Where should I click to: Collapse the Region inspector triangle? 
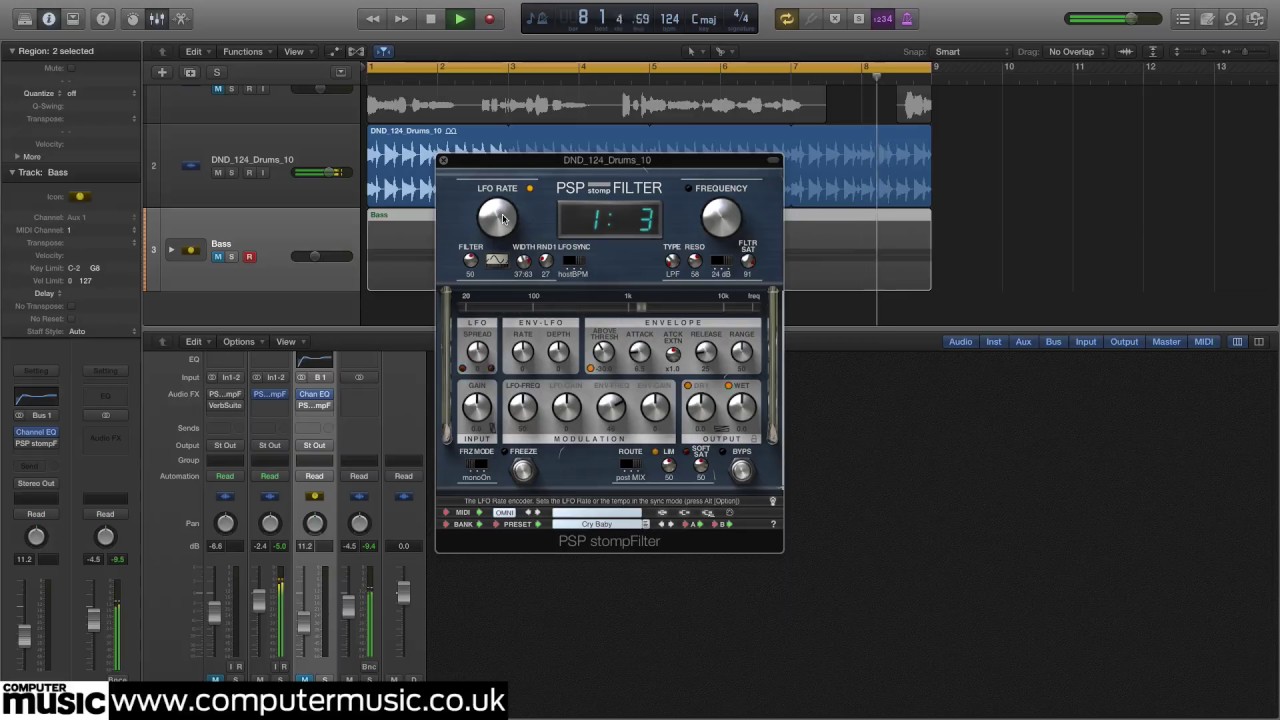tap(12, 51)
